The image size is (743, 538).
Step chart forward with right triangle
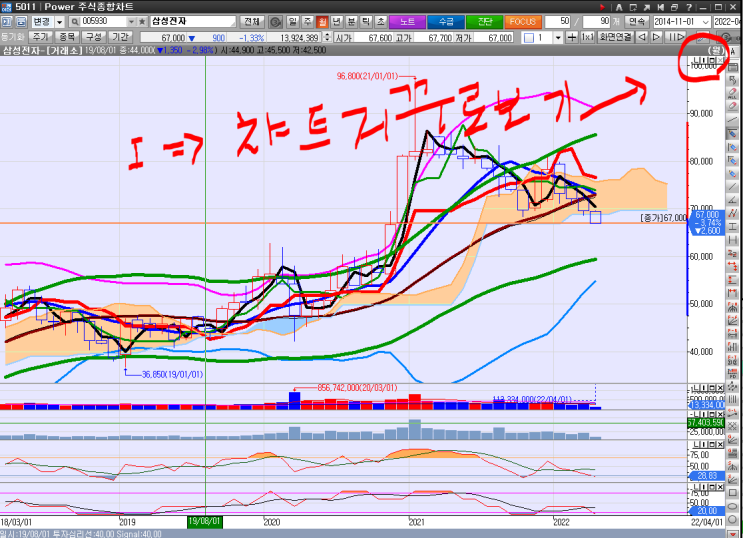657,37
